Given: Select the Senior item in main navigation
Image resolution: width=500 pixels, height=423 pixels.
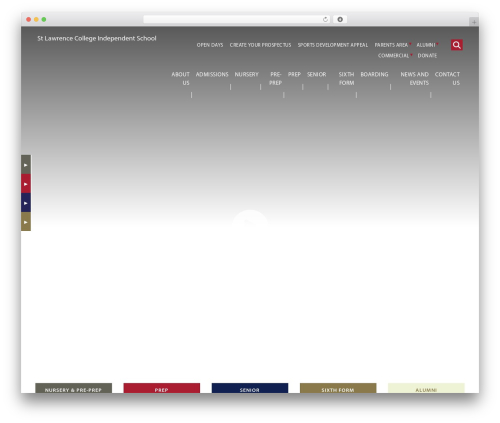Looking at the screenshot, I should (317, 74).
